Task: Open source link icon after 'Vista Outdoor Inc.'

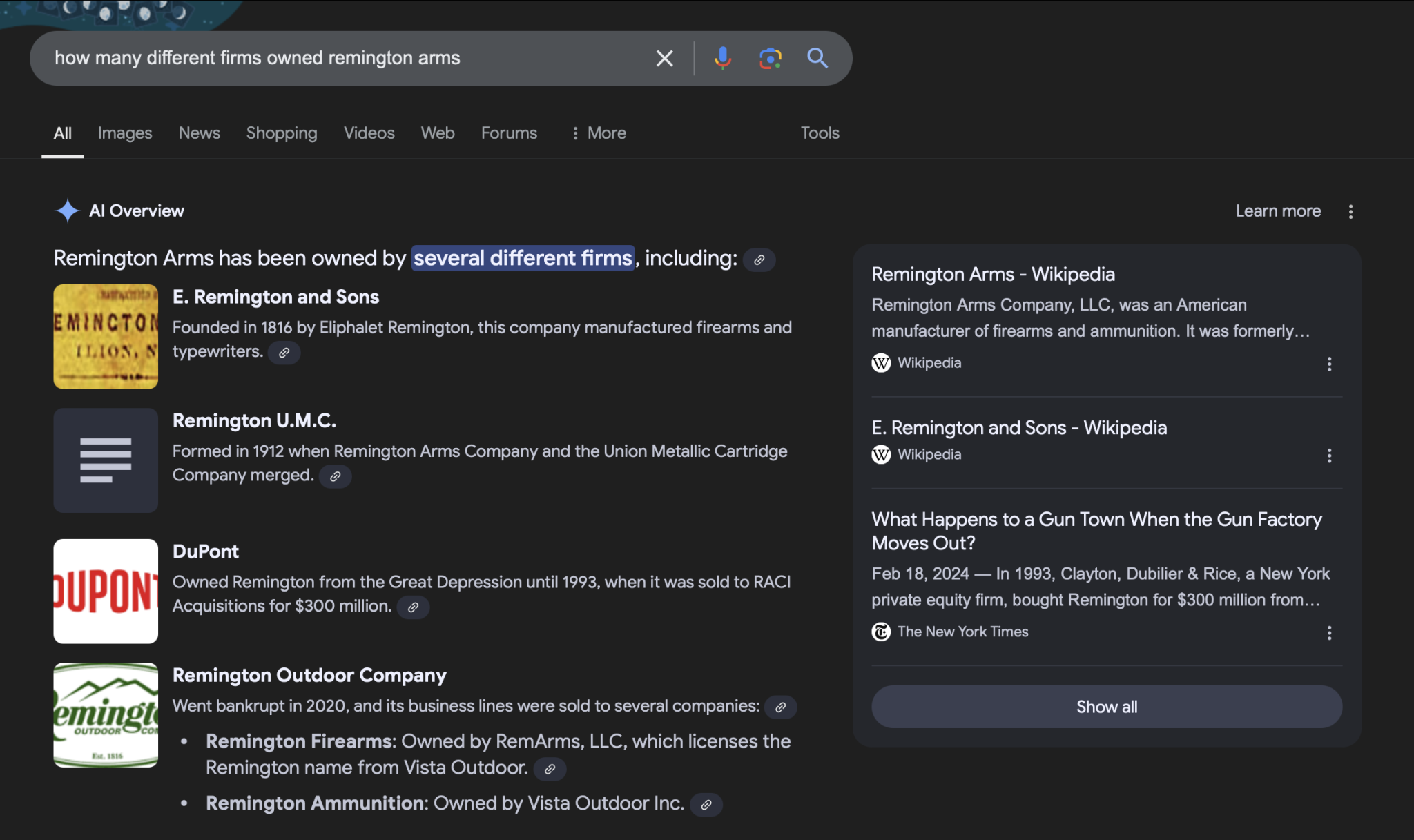Action: (706, 805)
